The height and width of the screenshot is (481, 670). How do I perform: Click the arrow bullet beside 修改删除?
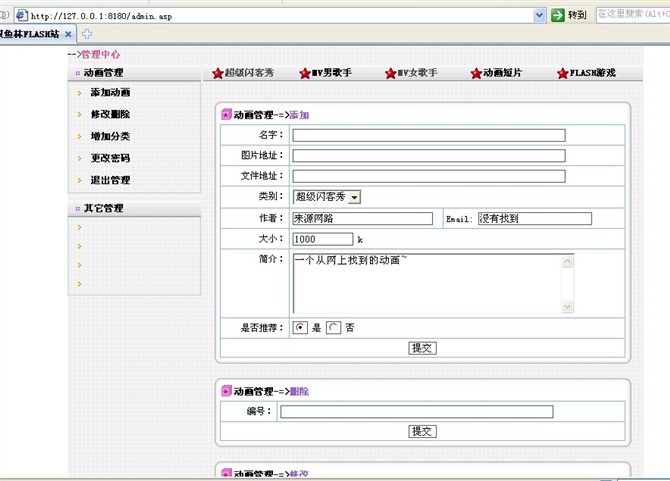pyautogui.click(x=79, y=114)
